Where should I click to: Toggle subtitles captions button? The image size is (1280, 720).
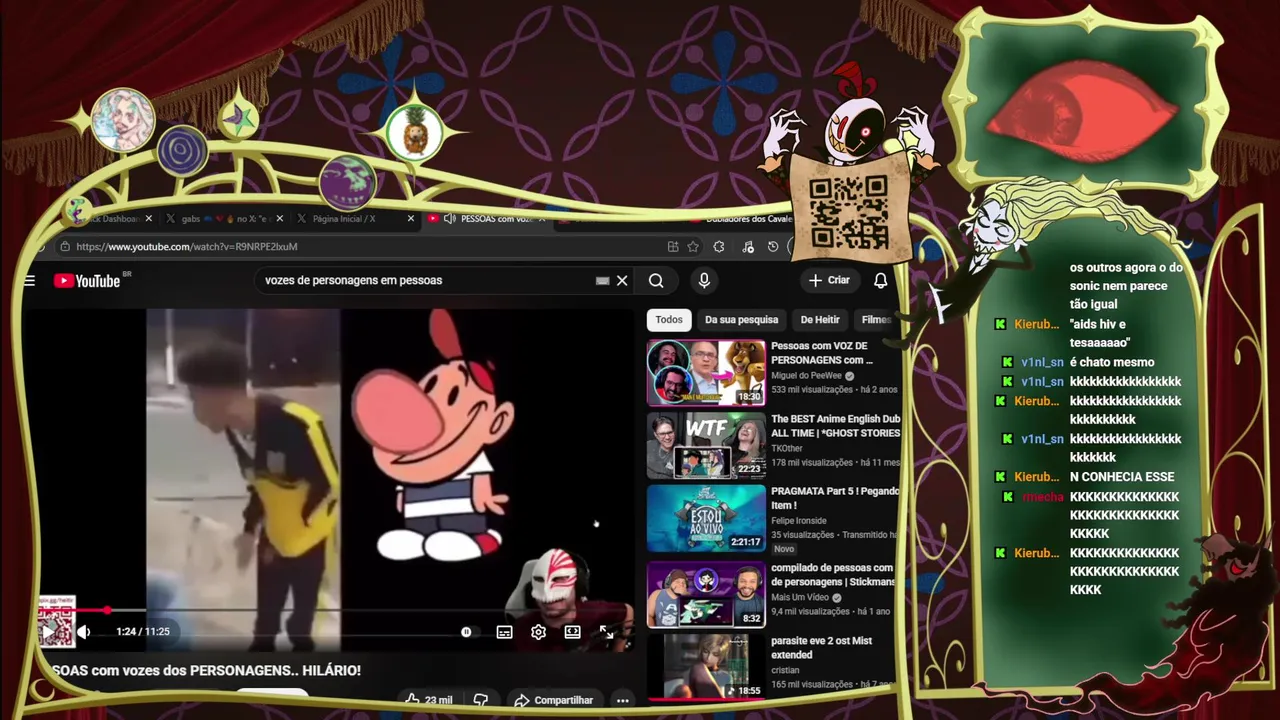point(505,632)
